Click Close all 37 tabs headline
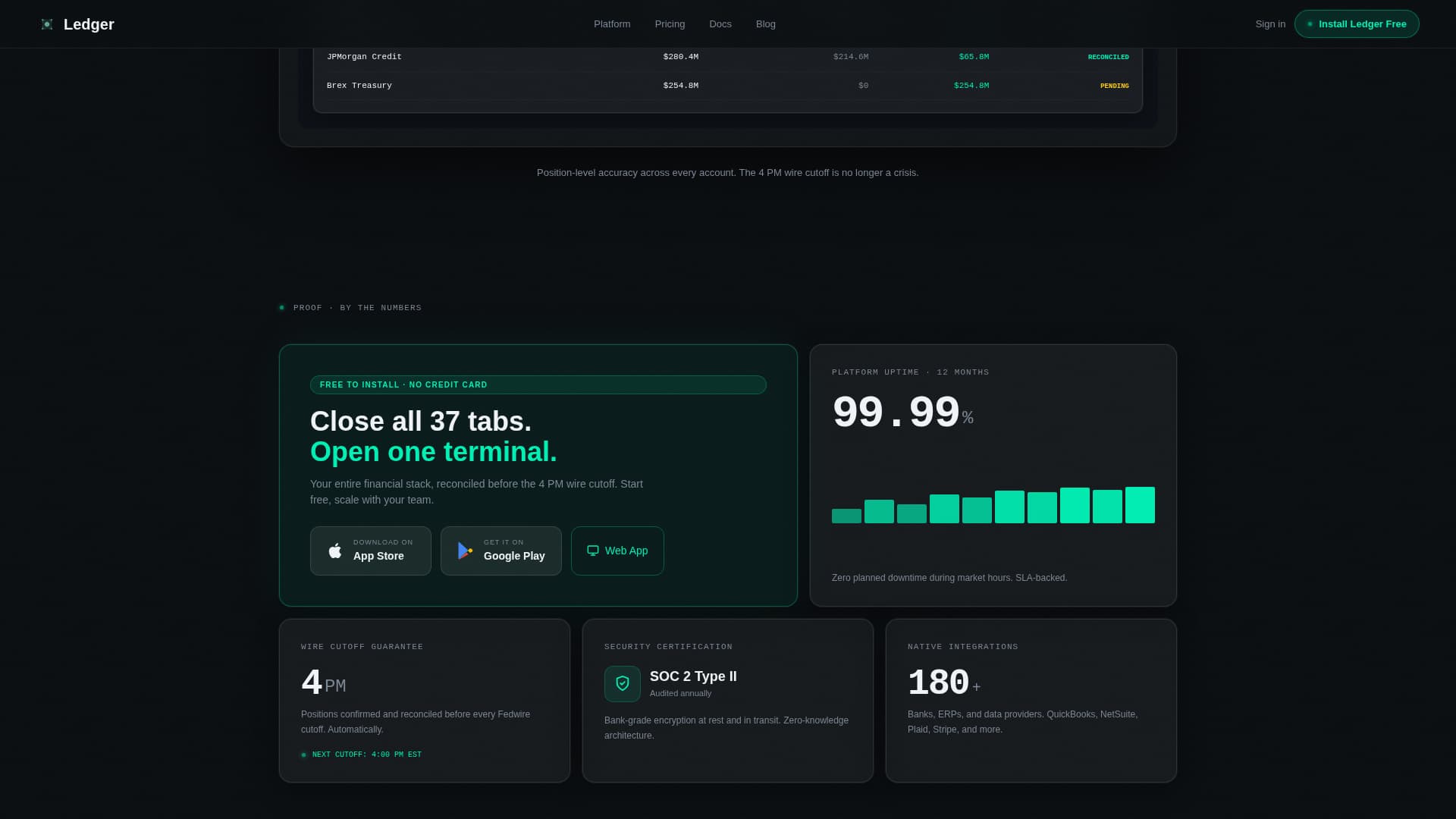This screenshot has width=1456, height=819. click(421, 422)
